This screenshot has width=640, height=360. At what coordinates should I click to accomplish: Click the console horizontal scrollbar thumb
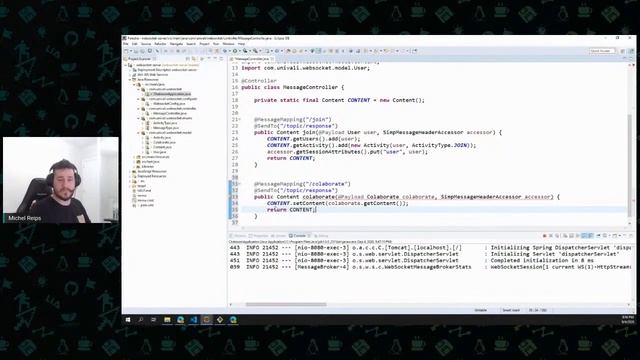click(x=286, y=304)
